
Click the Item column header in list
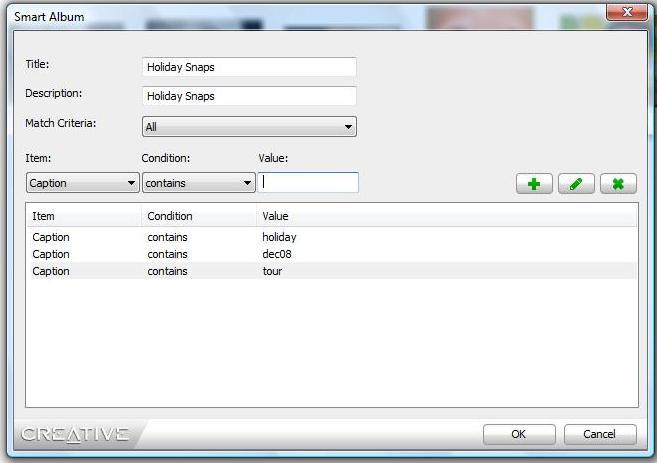(x=84, y=216)
